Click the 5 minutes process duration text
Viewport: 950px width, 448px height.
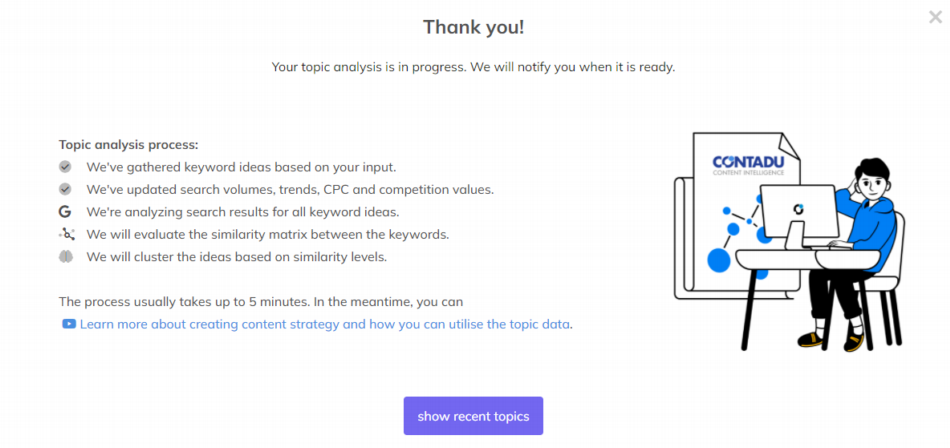(260, 301)
